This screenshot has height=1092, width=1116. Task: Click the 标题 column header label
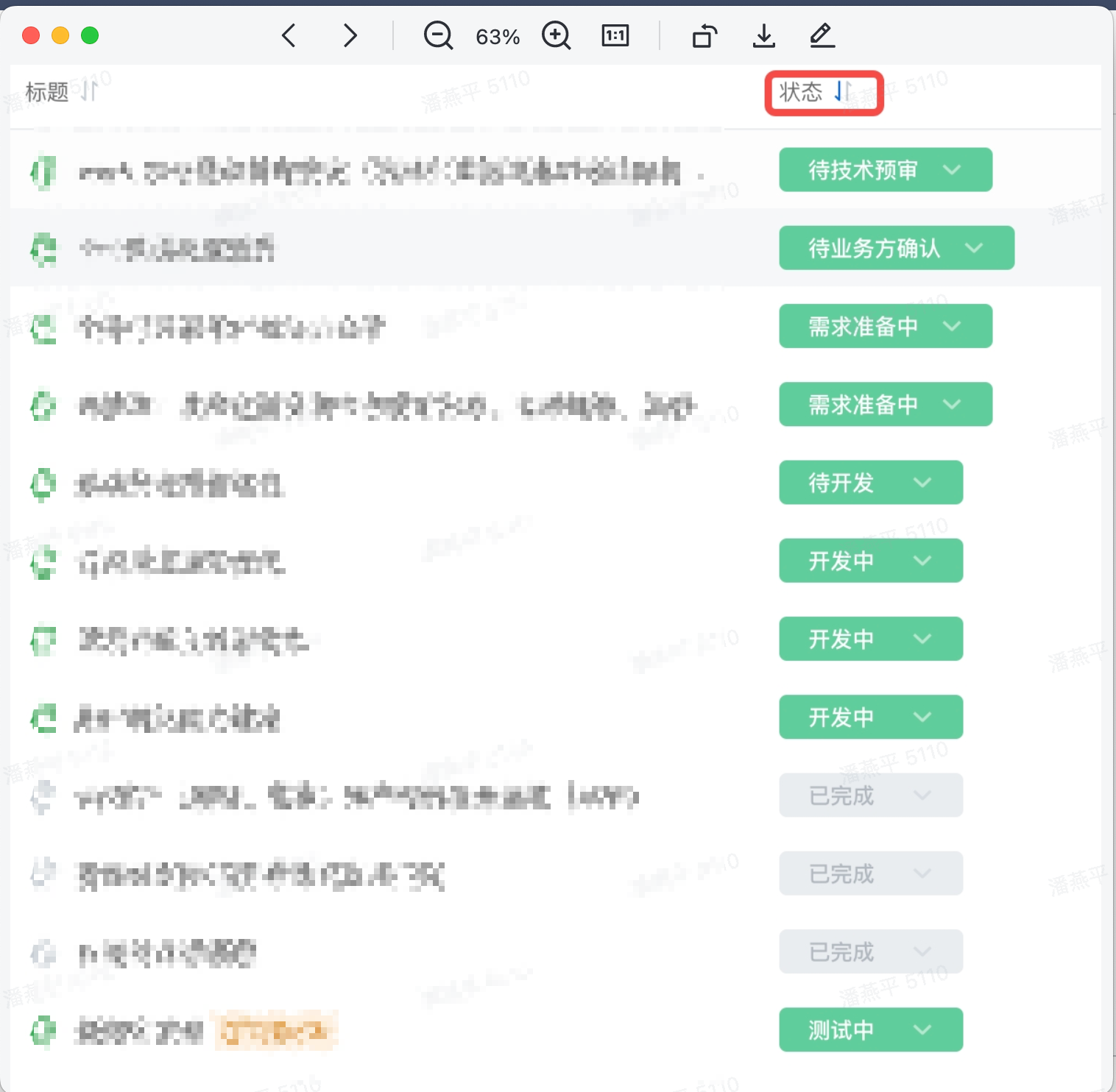[47, 92]
